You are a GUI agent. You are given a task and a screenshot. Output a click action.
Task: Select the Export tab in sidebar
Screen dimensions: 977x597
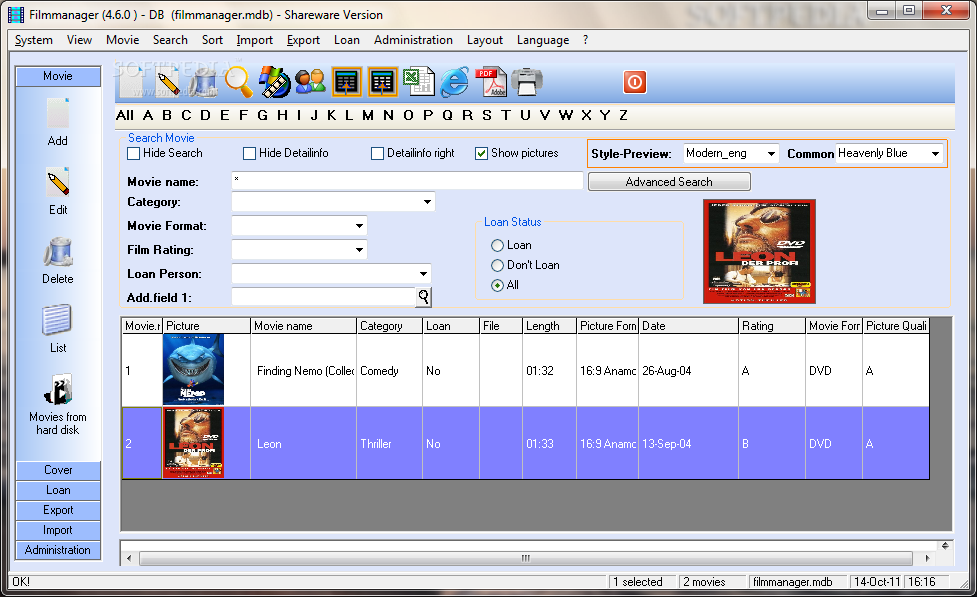[58, 510]
